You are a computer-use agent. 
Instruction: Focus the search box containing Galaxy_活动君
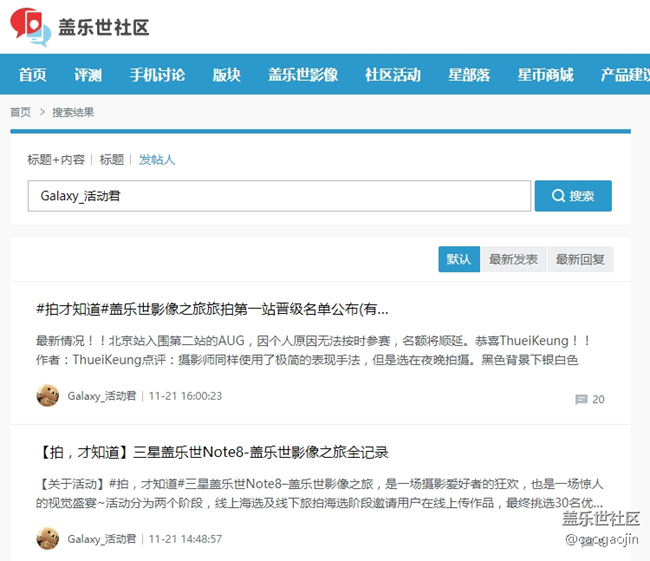279,196
